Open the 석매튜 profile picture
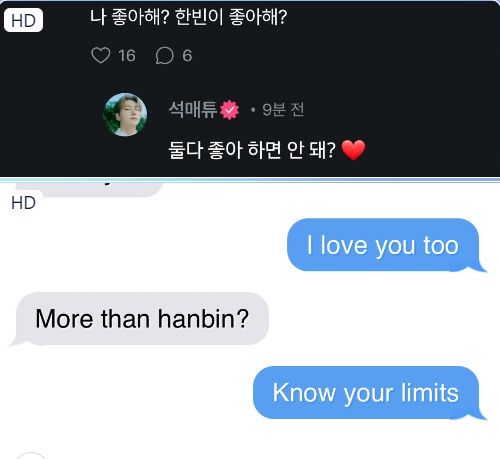This screenshot has width=500, height=459. coord(125,115)
